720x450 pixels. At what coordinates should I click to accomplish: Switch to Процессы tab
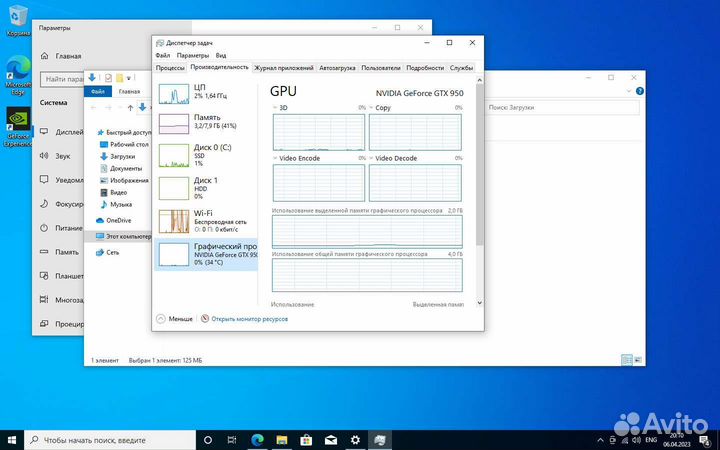click(170, 68)
